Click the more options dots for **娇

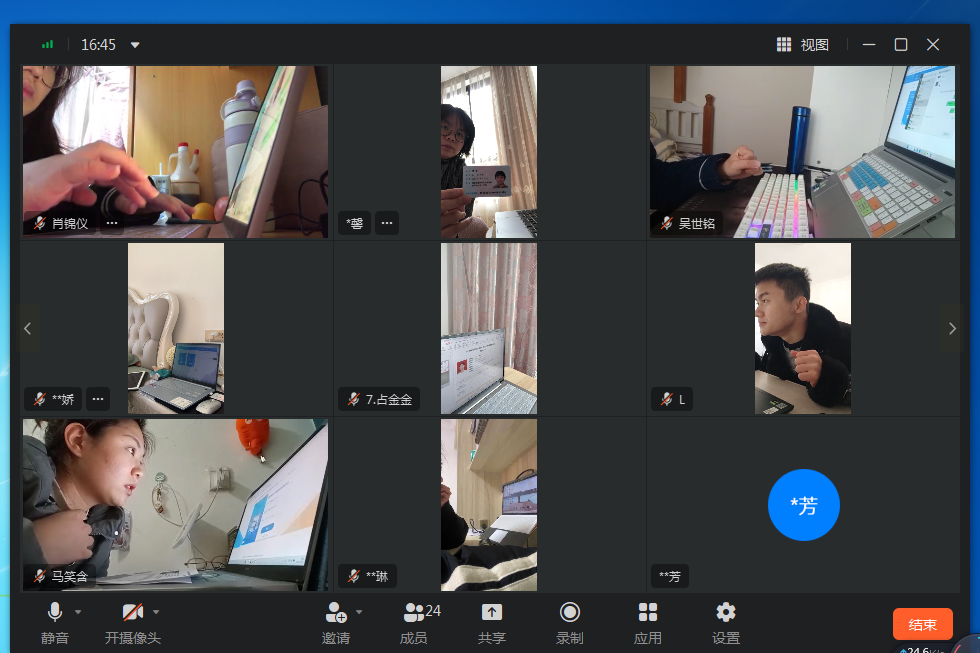pyautogui.click(x=98, y=399)
